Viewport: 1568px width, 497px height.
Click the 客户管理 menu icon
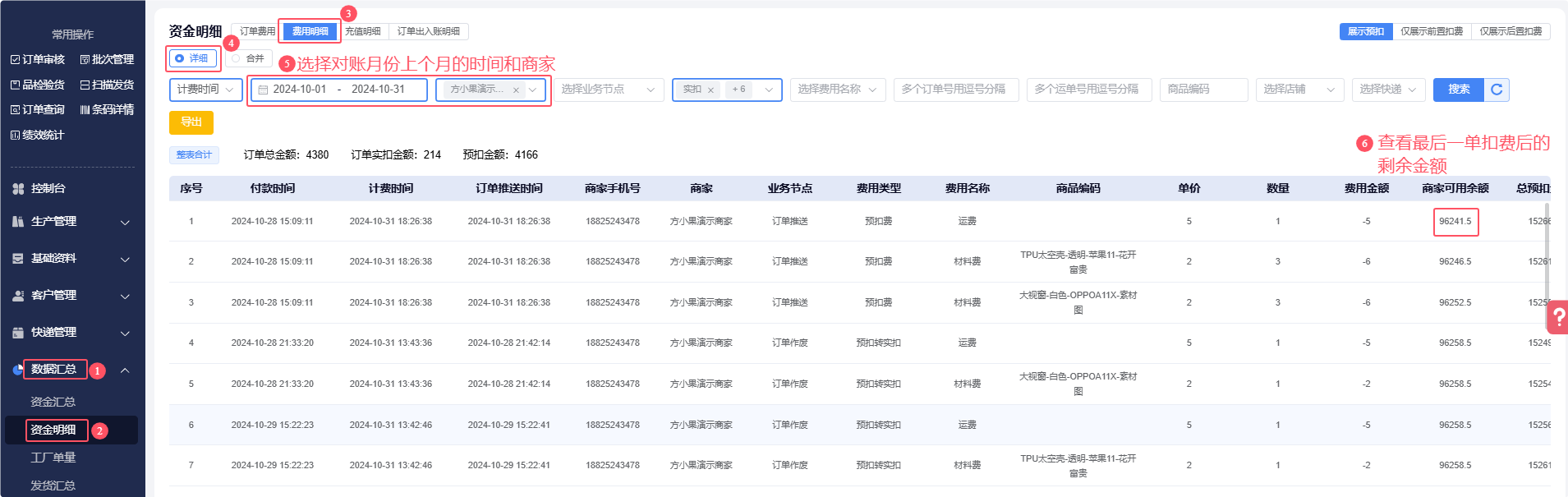[18, 296]
